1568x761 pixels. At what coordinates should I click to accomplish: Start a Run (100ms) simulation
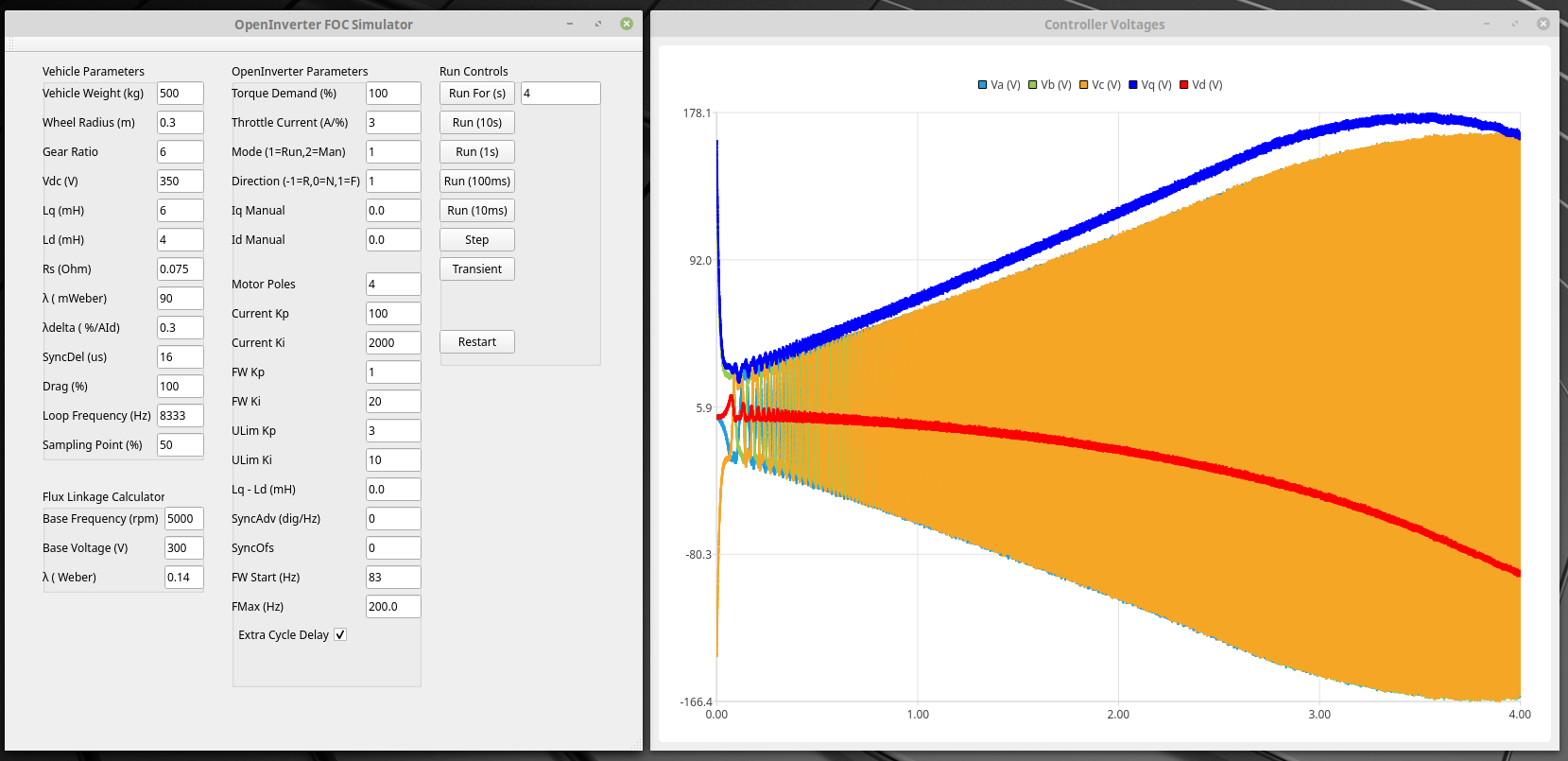[x=476, y=182]
